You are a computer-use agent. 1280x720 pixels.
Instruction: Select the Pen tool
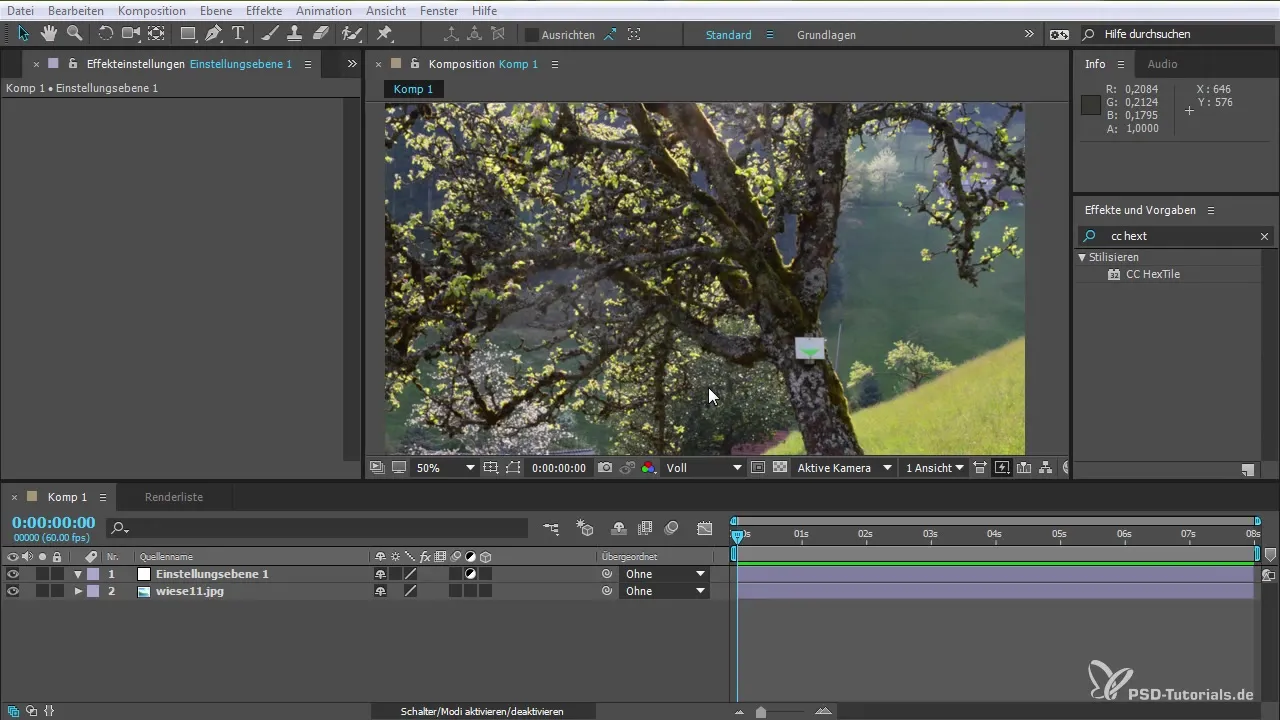(213, 34)
